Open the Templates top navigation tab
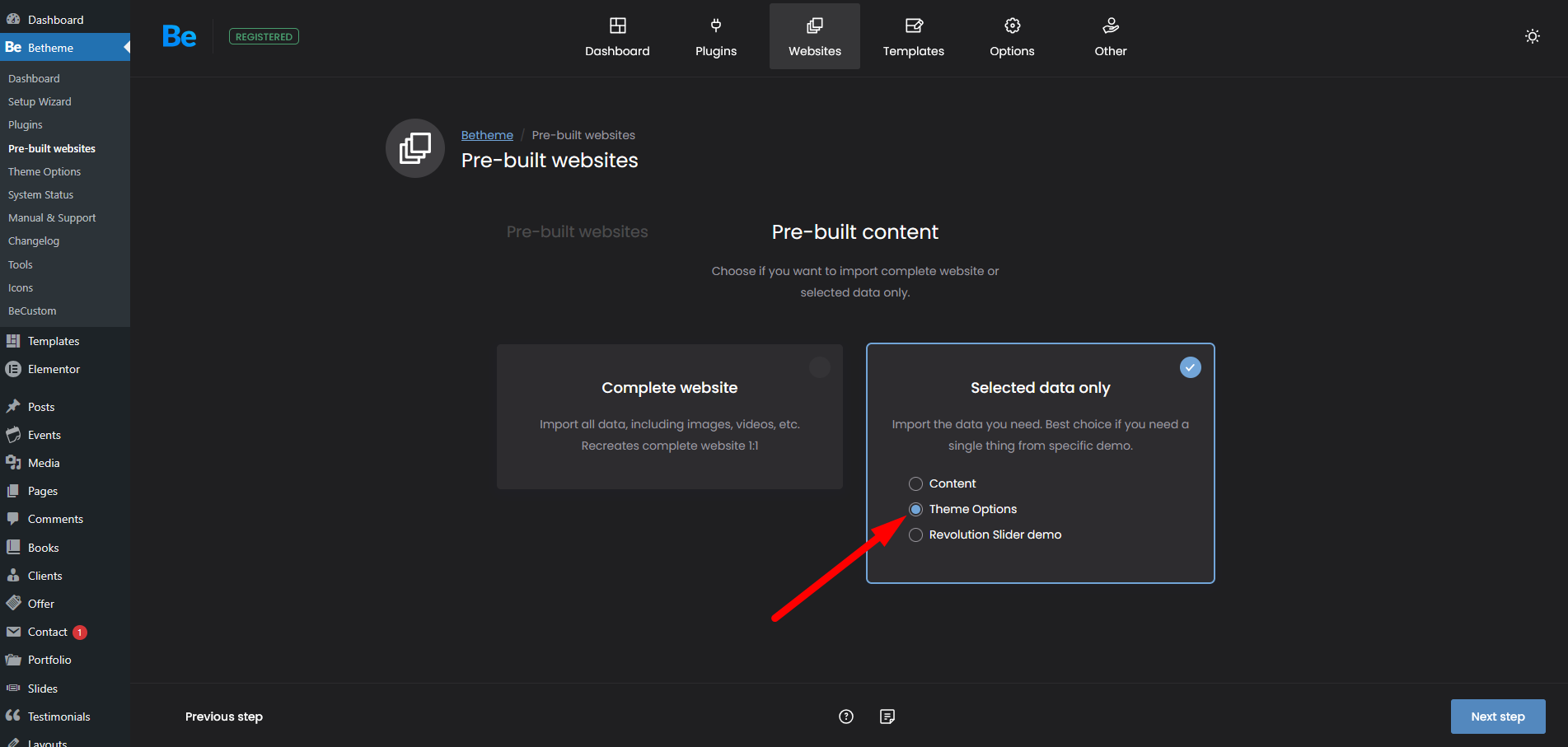This screenshot has width=1568, height=747. [x=913, y=37]
